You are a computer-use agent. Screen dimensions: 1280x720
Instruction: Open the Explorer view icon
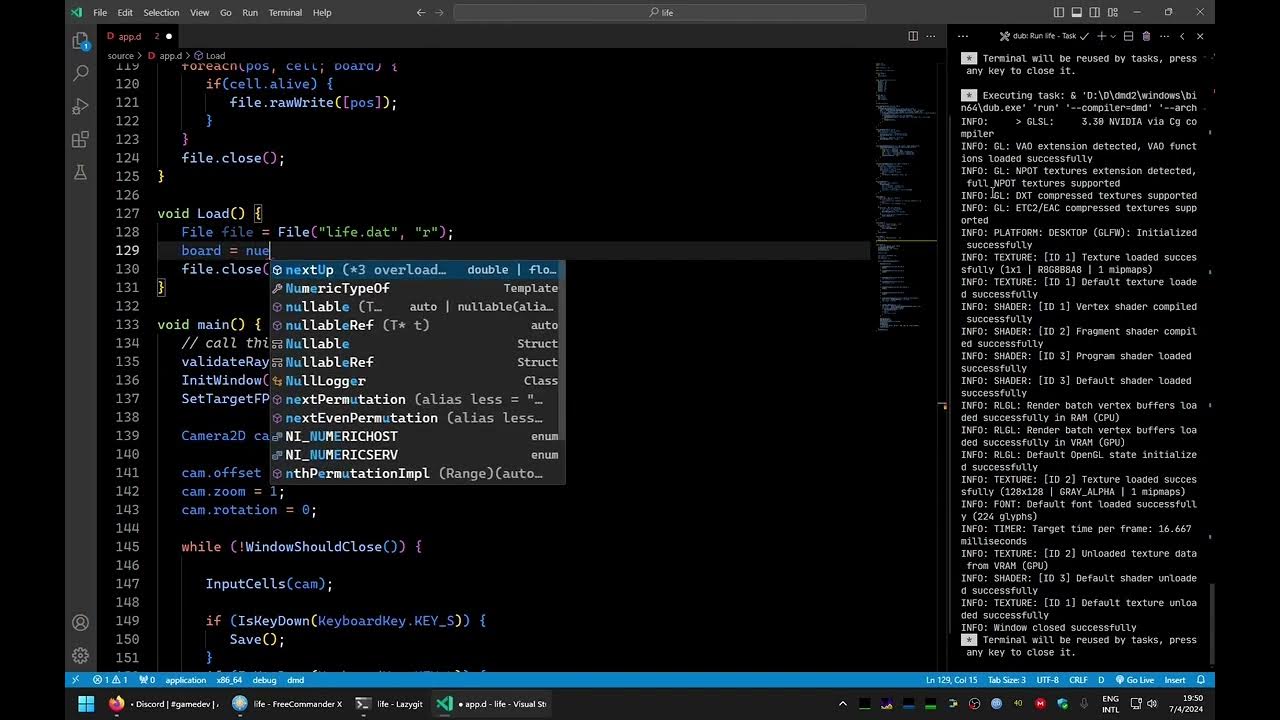pyautogui.click(x=80, y=41)
